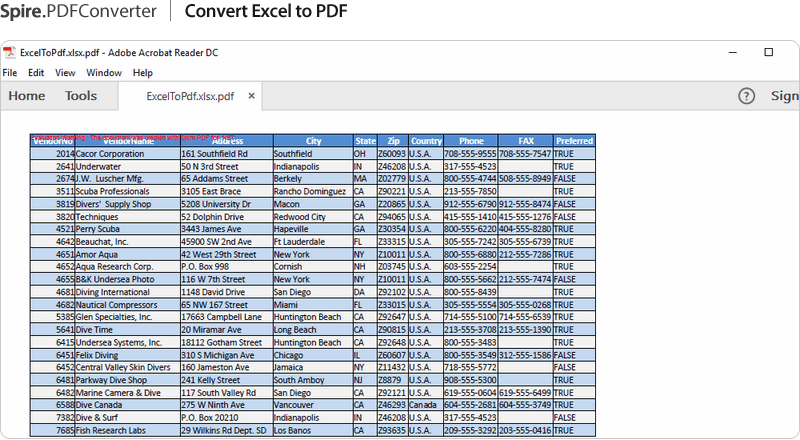800x440 pixels.
Task: Click the Felix Diving cell
Action: click(x=128, y=355)
